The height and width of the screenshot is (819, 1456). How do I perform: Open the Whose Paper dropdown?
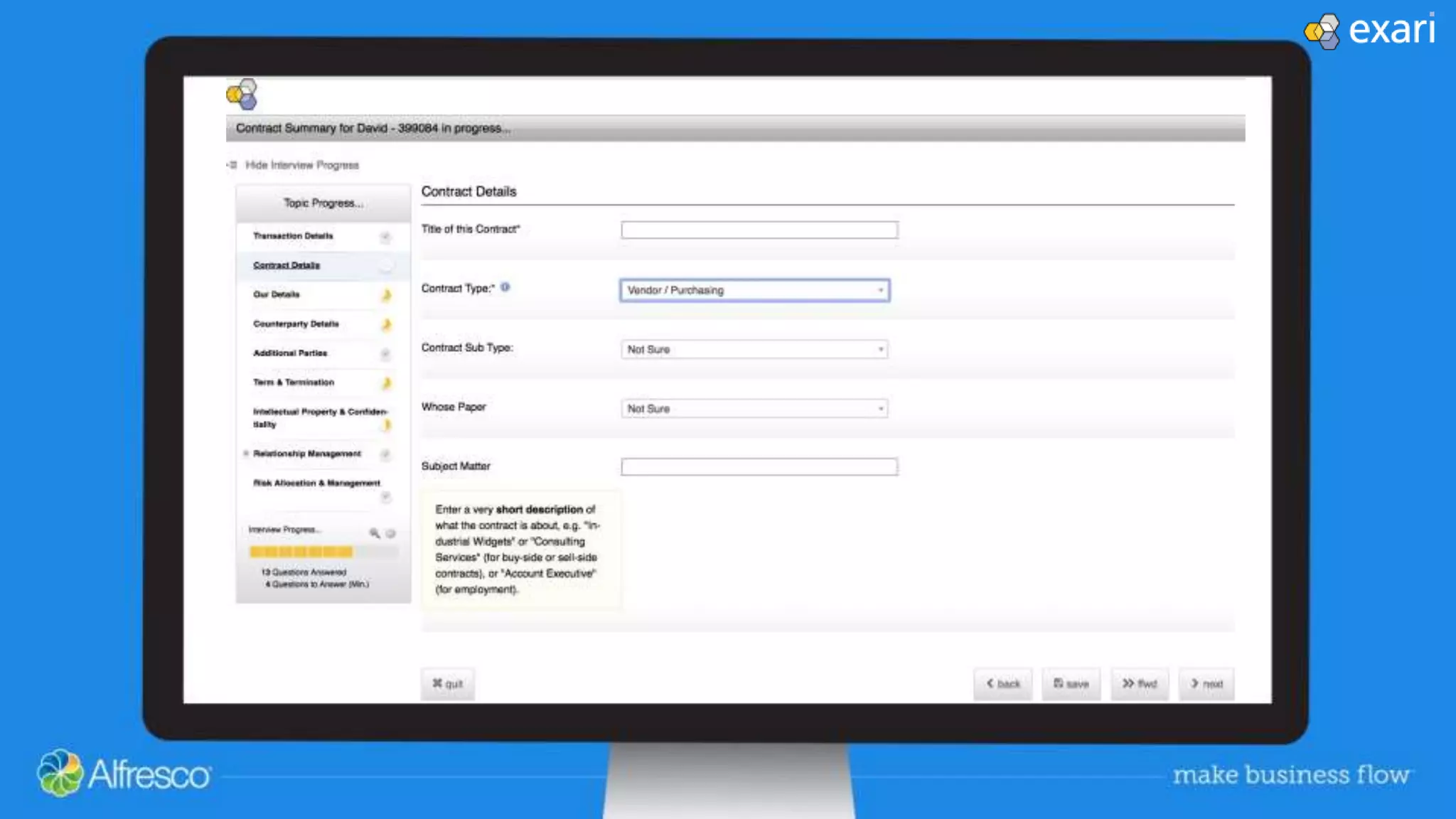click(x=754, y=409)
